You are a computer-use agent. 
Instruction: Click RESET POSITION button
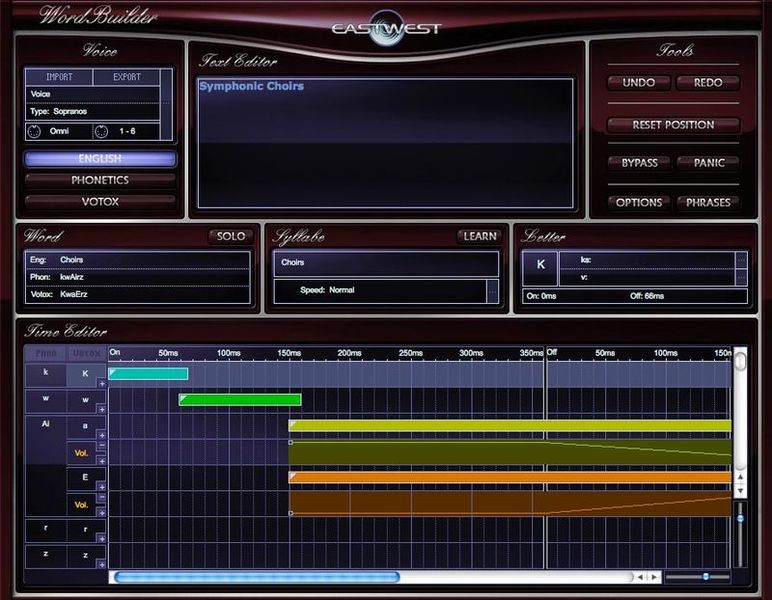pyautogui.click(x=674, y=125)
